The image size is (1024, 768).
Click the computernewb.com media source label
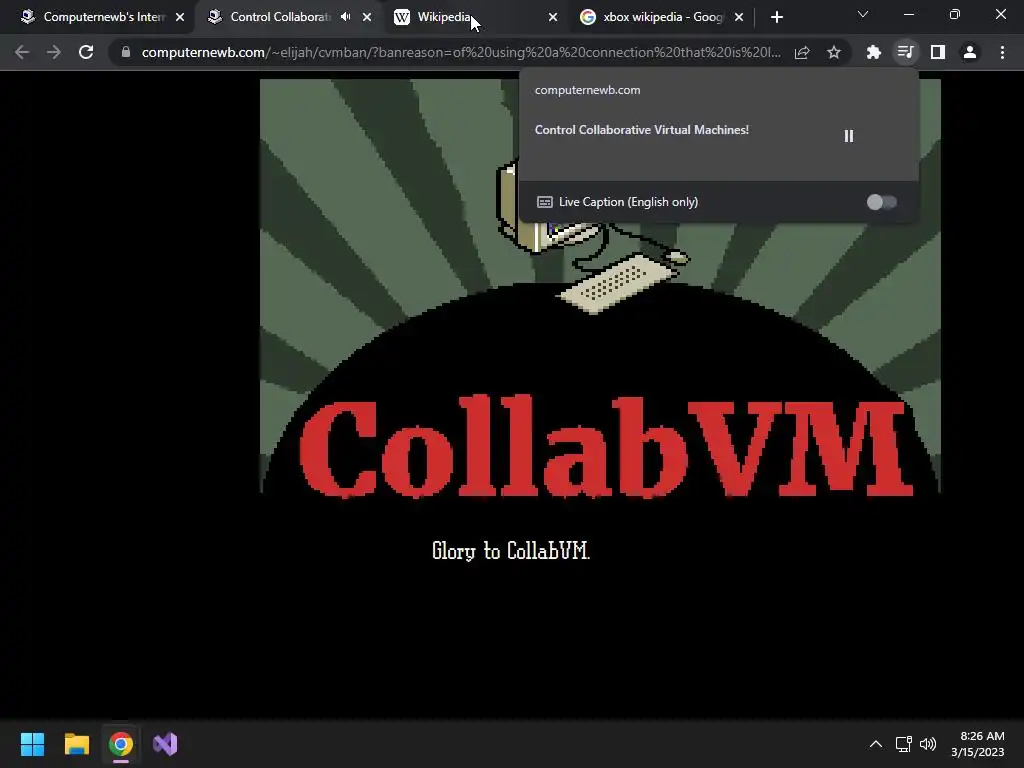tap(587, 90)
